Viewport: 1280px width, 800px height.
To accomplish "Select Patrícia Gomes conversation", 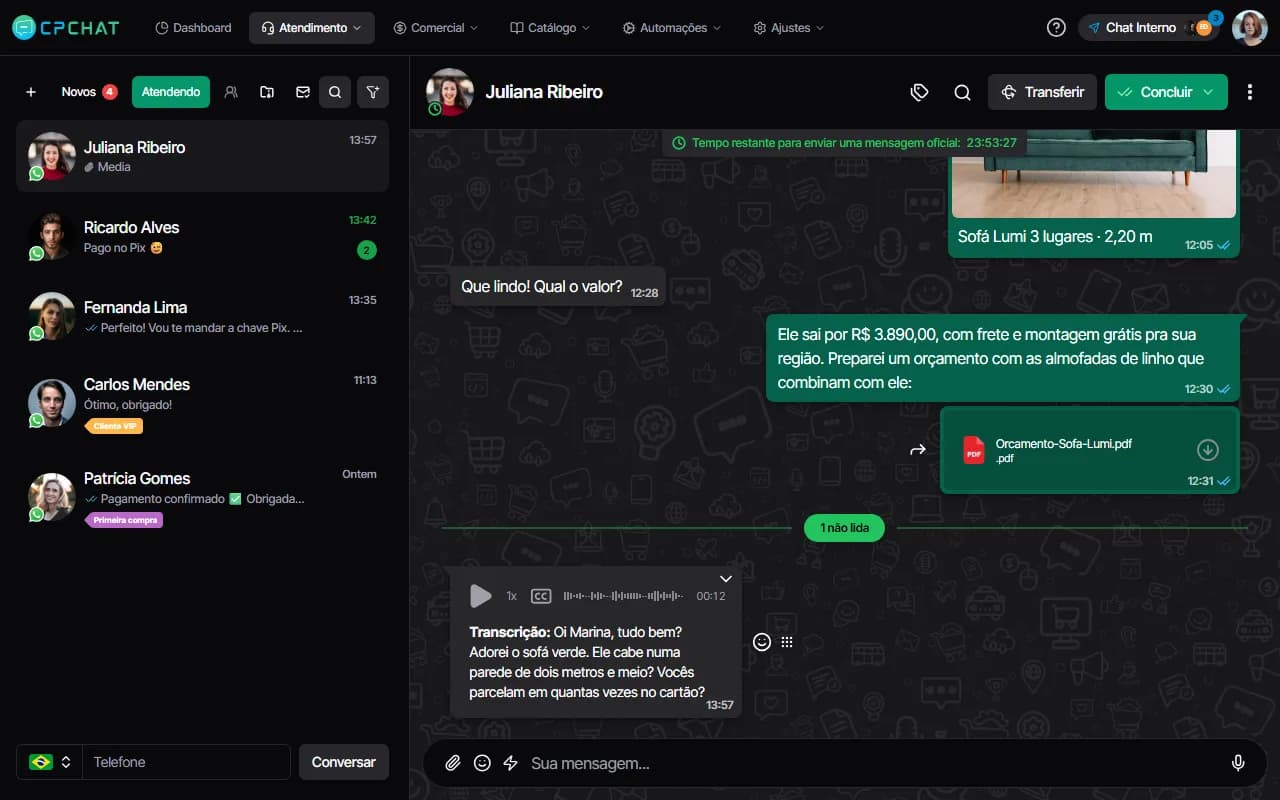I will pyautogui.click(x=202, y=498).
